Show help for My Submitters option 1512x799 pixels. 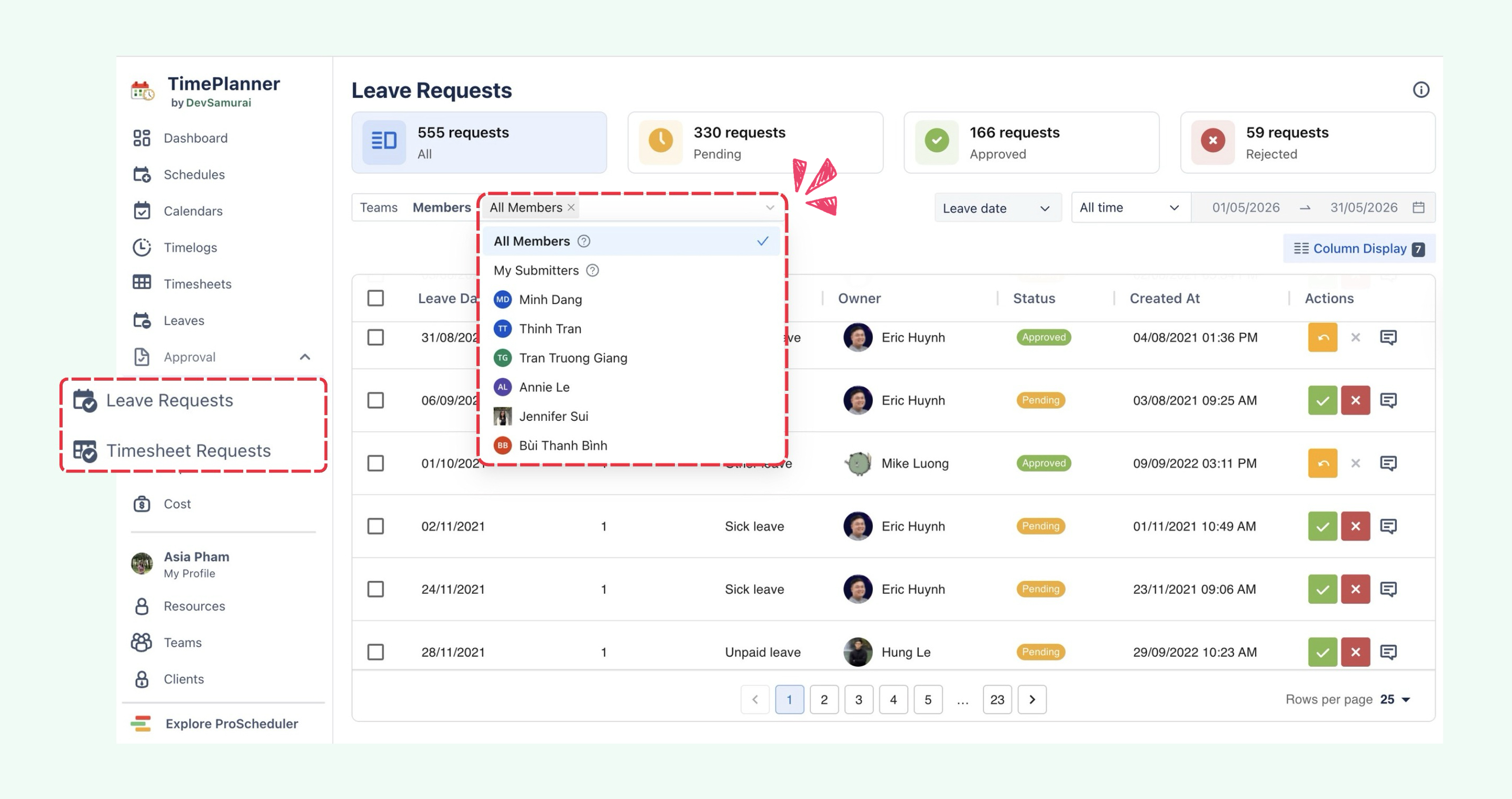pyautogui.click(x=592, y=271)
